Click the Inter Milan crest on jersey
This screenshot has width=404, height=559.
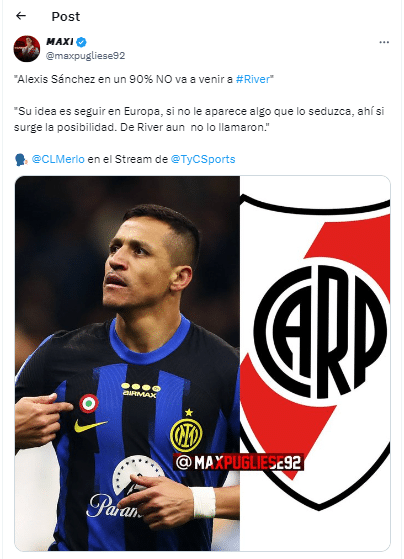click(186, 435)
